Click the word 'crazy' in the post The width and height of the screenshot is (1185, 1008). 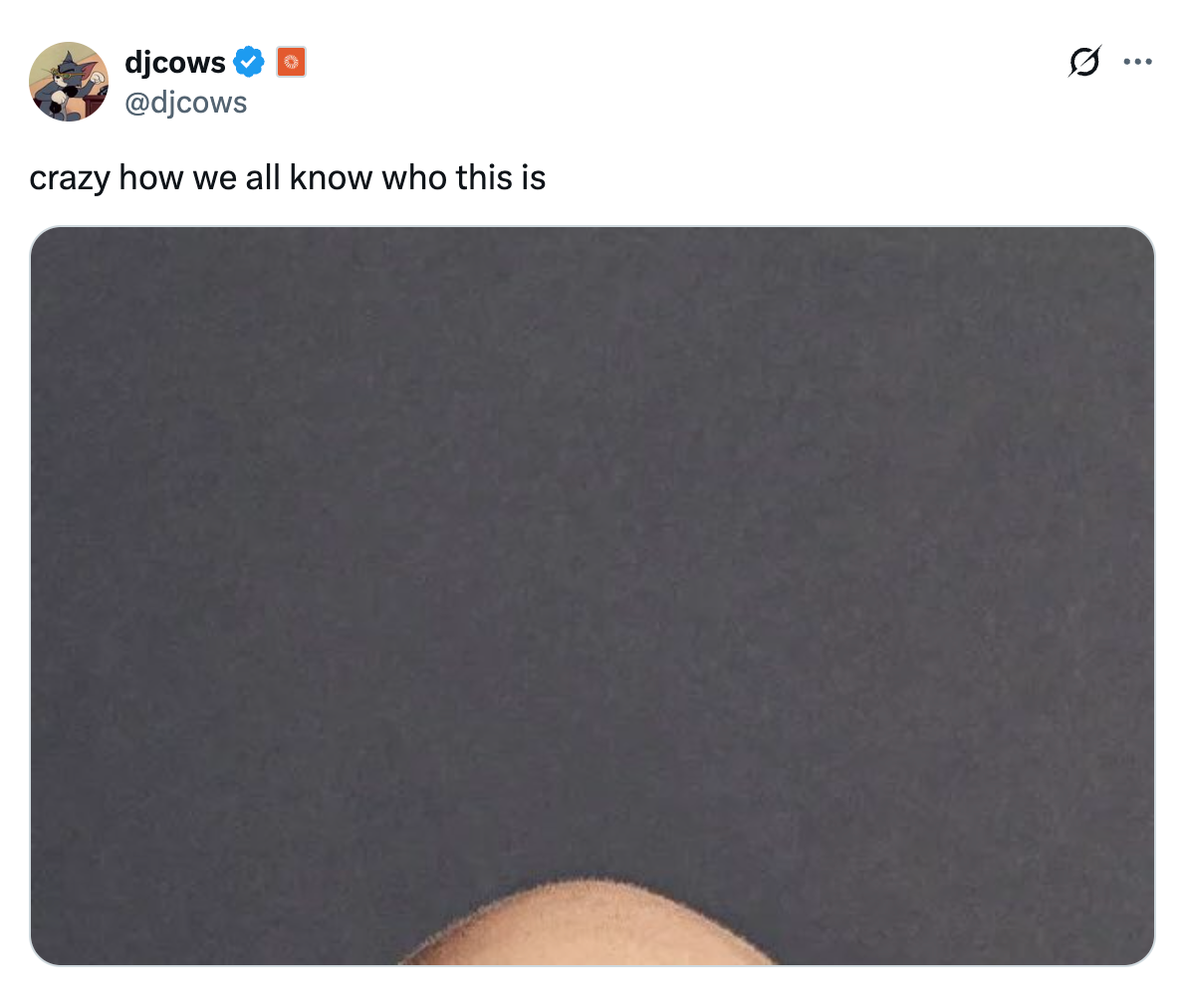71,179
